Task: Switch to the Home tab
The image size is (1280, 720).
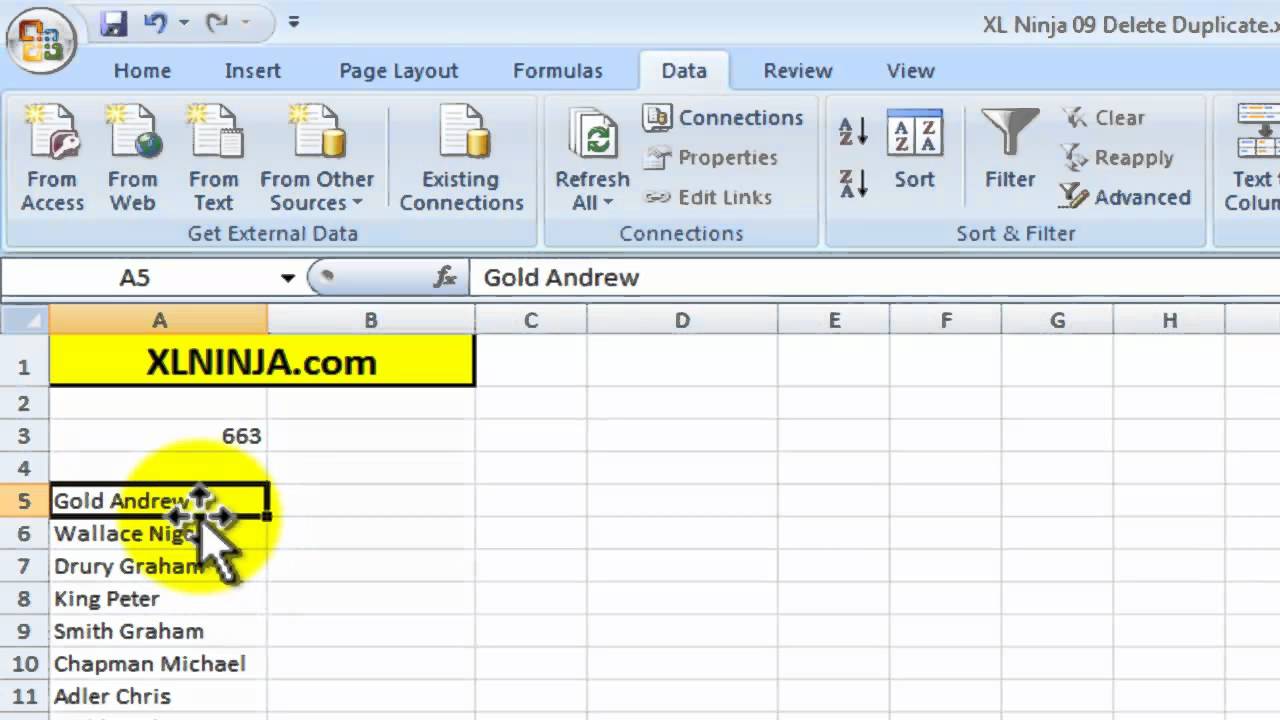Action: coord(142,71)
